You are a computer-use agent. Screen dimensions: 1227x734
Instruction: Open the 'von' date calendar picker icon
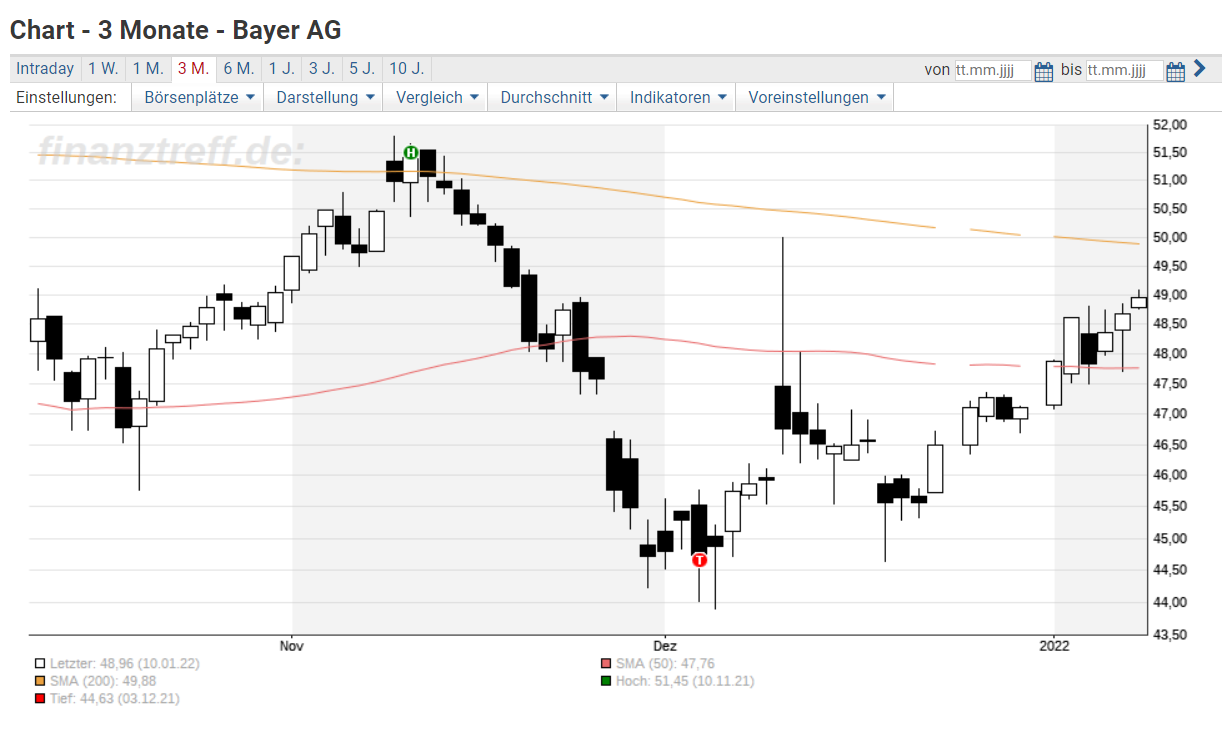1044,71
